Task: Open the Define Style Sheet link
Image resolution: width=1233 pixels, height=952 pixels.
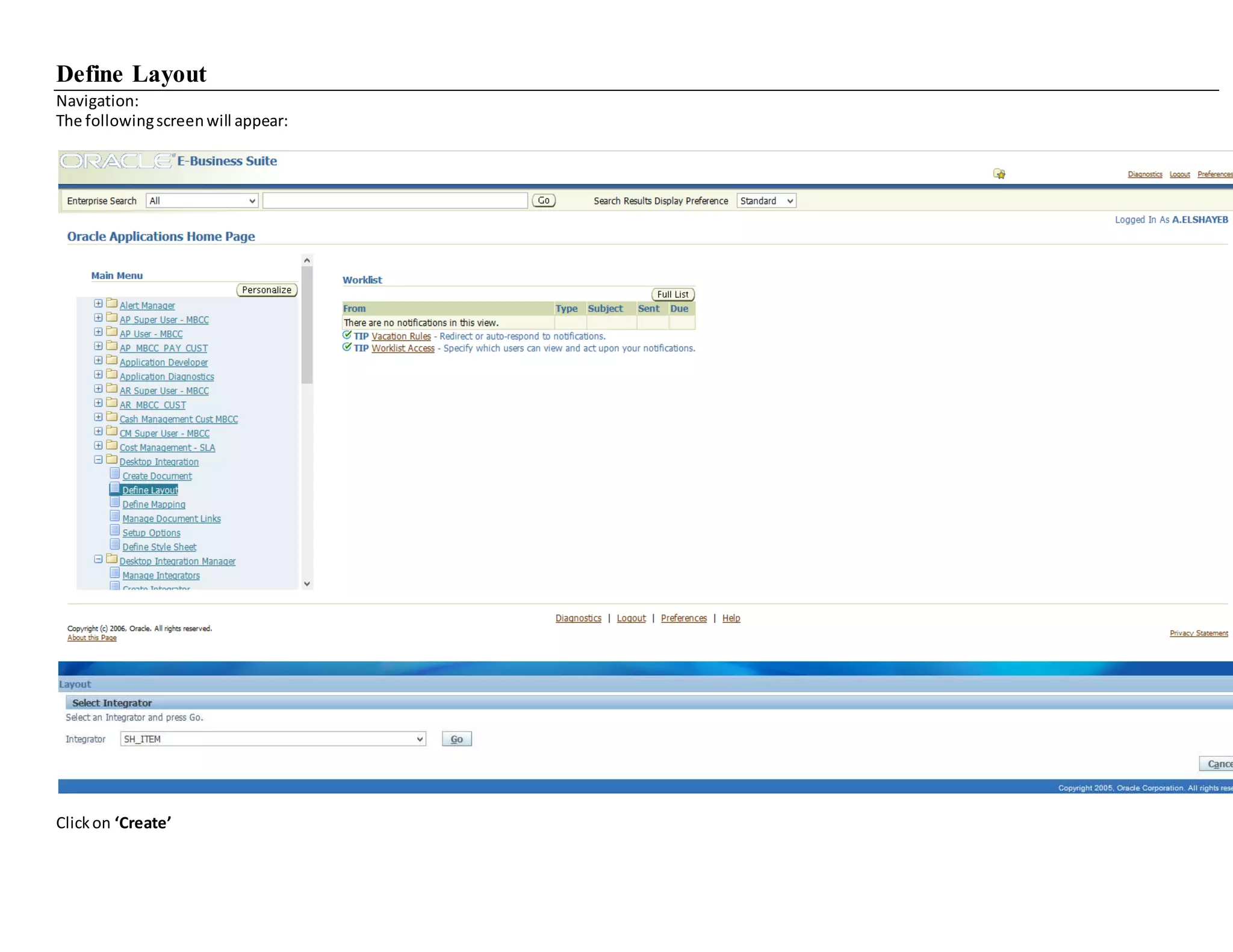Action: [160, 547]
